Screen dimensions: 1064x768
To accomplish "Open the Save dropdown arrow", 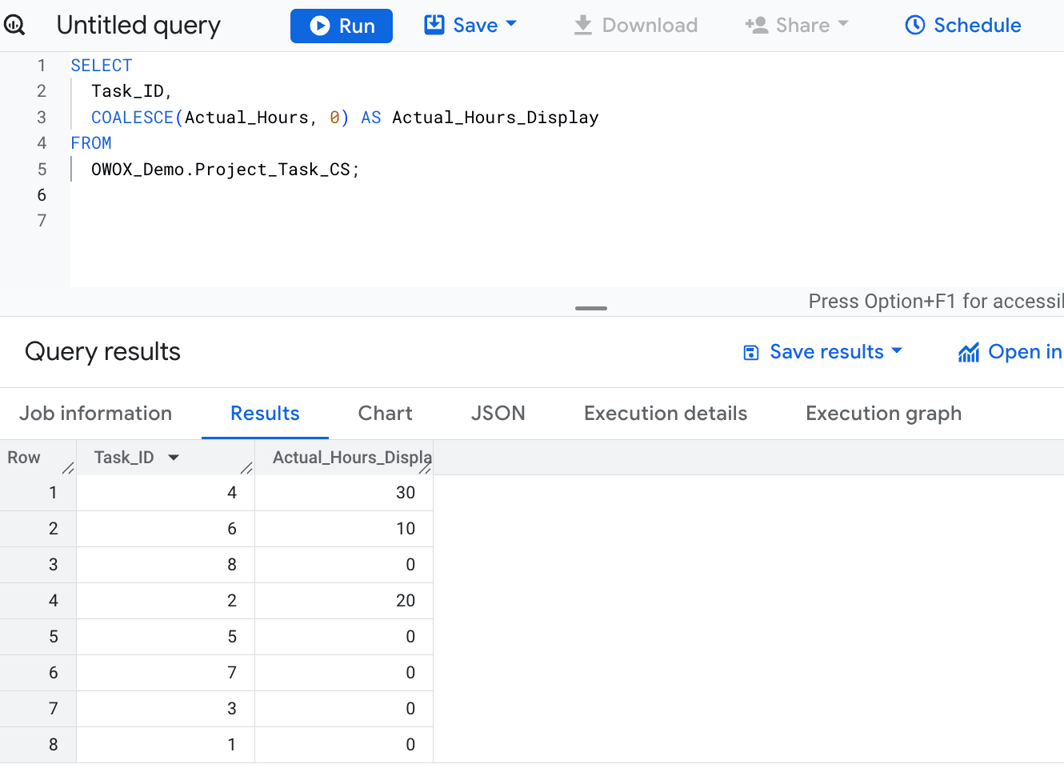I will click(512, 24).
